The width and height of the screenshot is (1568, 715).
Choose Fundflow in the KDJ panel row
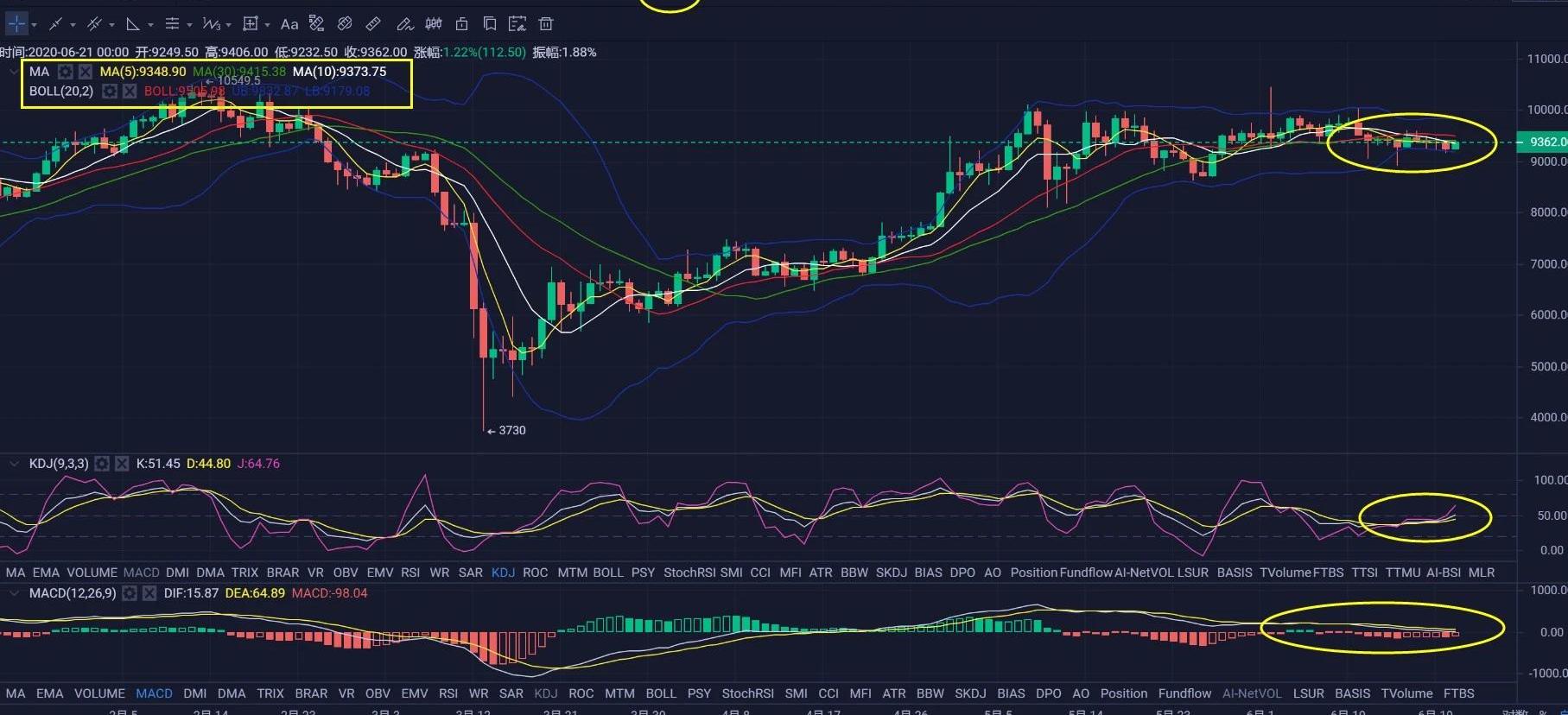tap(1085, 573)
